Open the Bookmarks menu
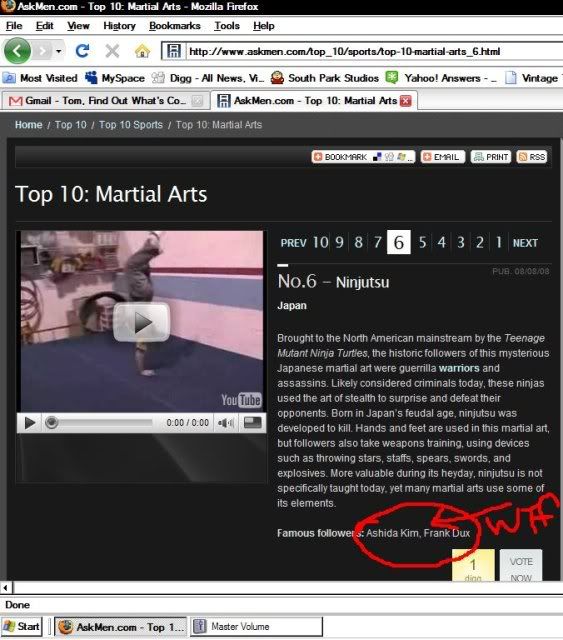Screen dimensions: 563x640 click(x=175, y=26)
